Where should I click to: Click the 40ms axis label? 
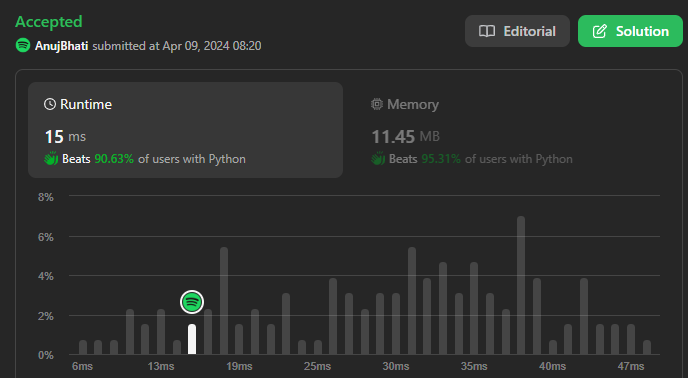552,366
